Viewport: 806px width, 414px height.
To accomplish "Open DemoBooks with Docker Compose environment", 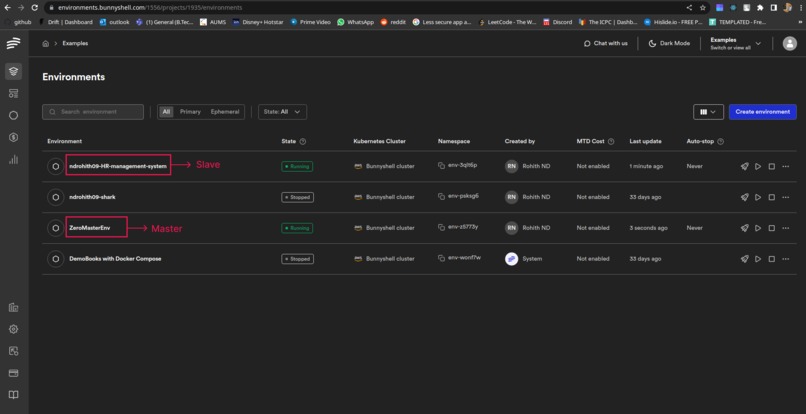I will pos(115,259).
